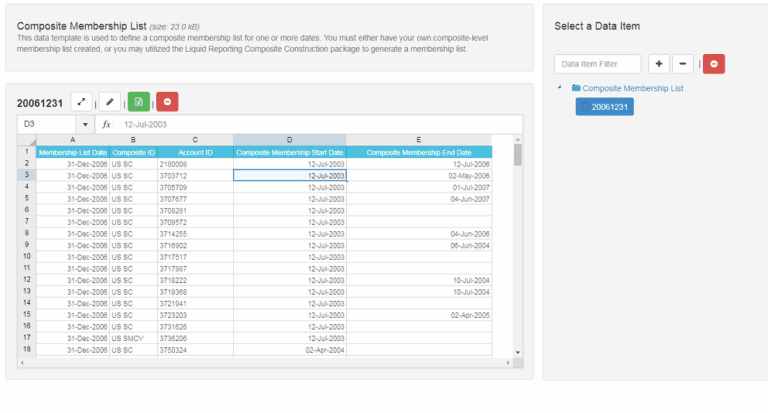Click the scroll down arrow of the spreadsheet
This screenshot has width=768, height=413.
pyautogui.click(x=517, y=352)
